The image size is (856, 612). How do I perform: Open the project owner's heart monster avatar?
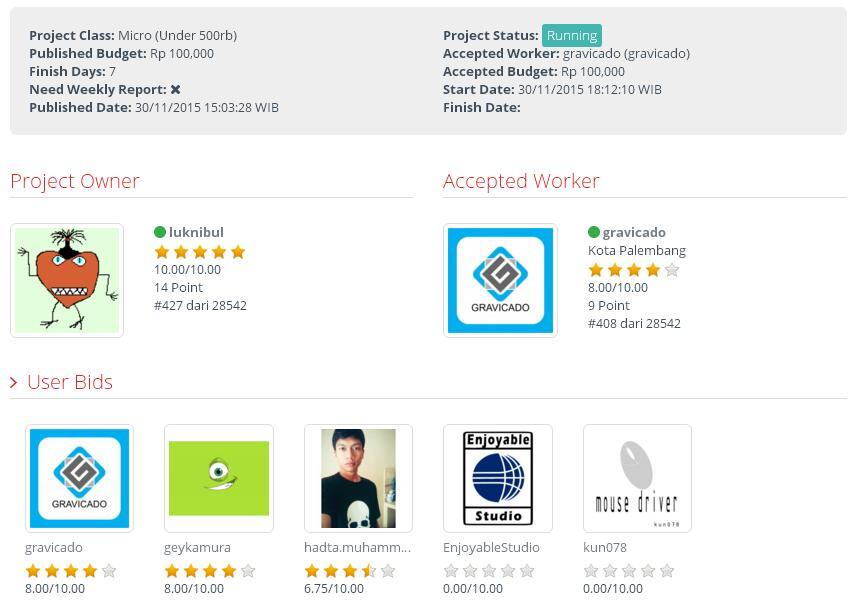click(67, 280)
